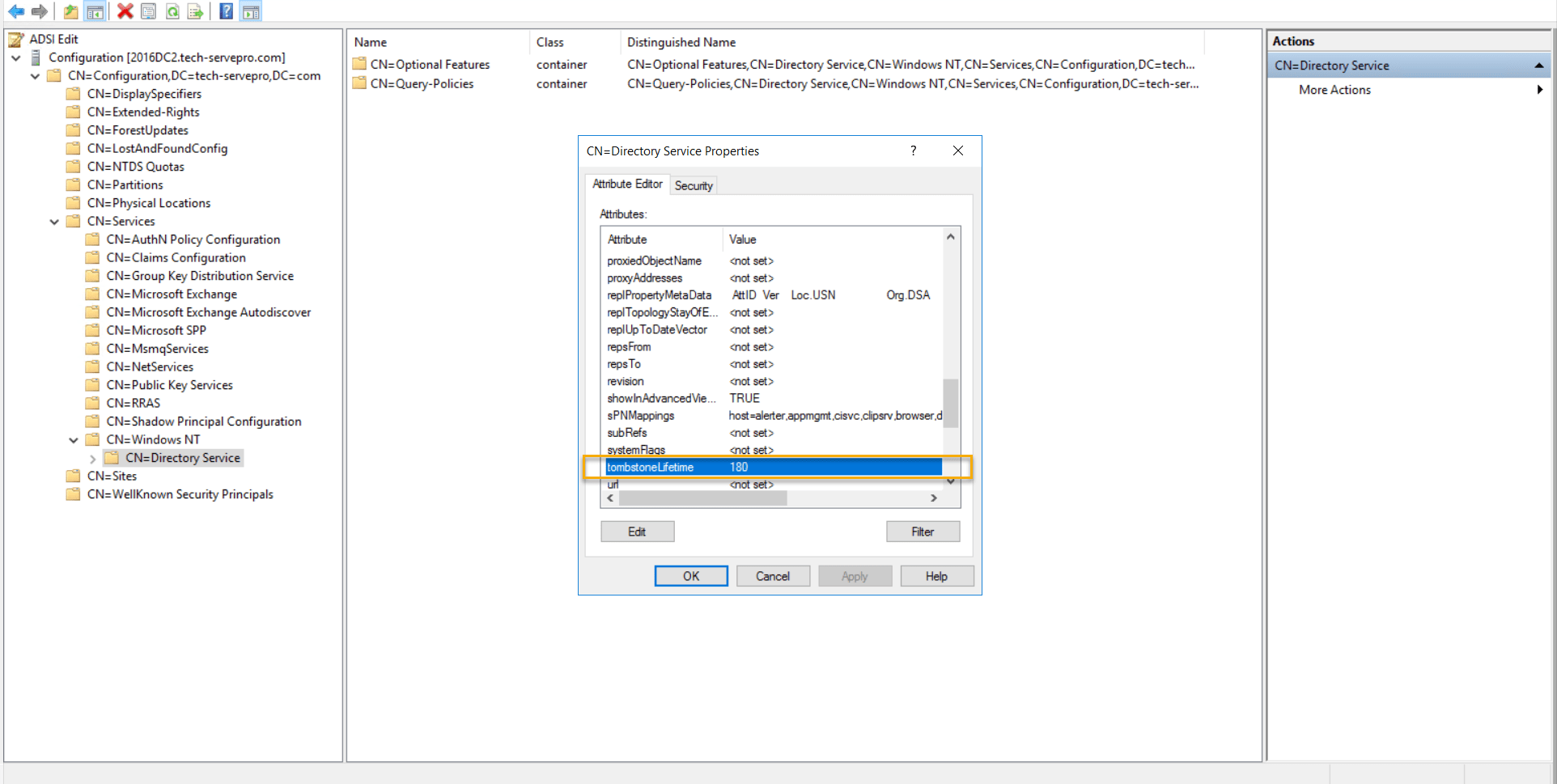The image size is (1557, 784).
Task: Expand the More Actions submenu arrow
Action: tap(1540, 90)
